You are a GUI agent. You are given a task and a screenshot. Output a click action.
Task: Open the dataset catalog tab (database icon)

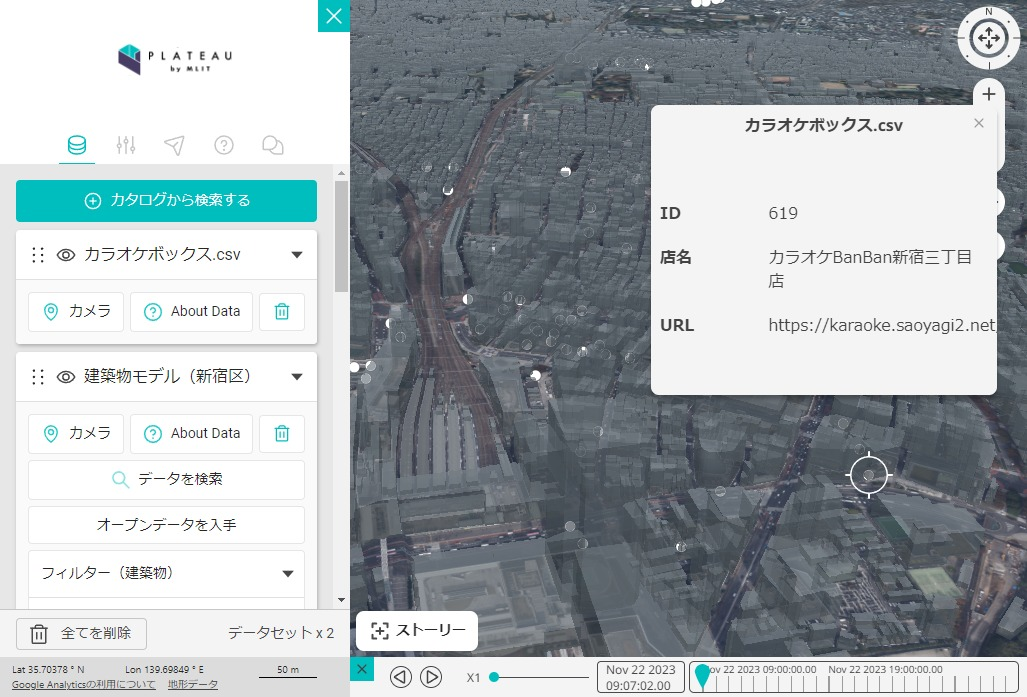(77, 145)
